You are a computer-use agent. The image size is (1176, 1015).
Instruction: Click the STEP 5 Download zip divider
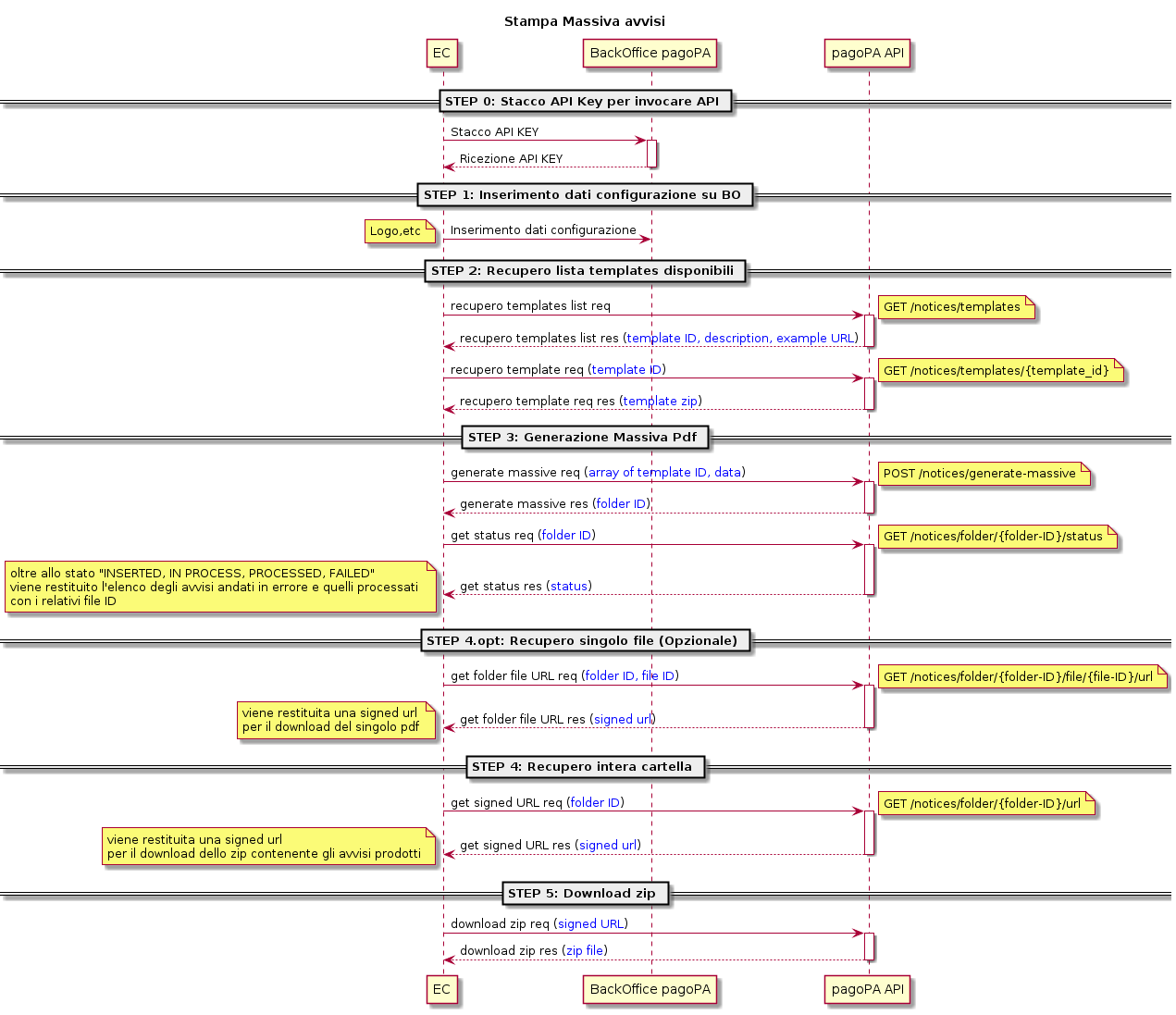(x=585, y=894)
